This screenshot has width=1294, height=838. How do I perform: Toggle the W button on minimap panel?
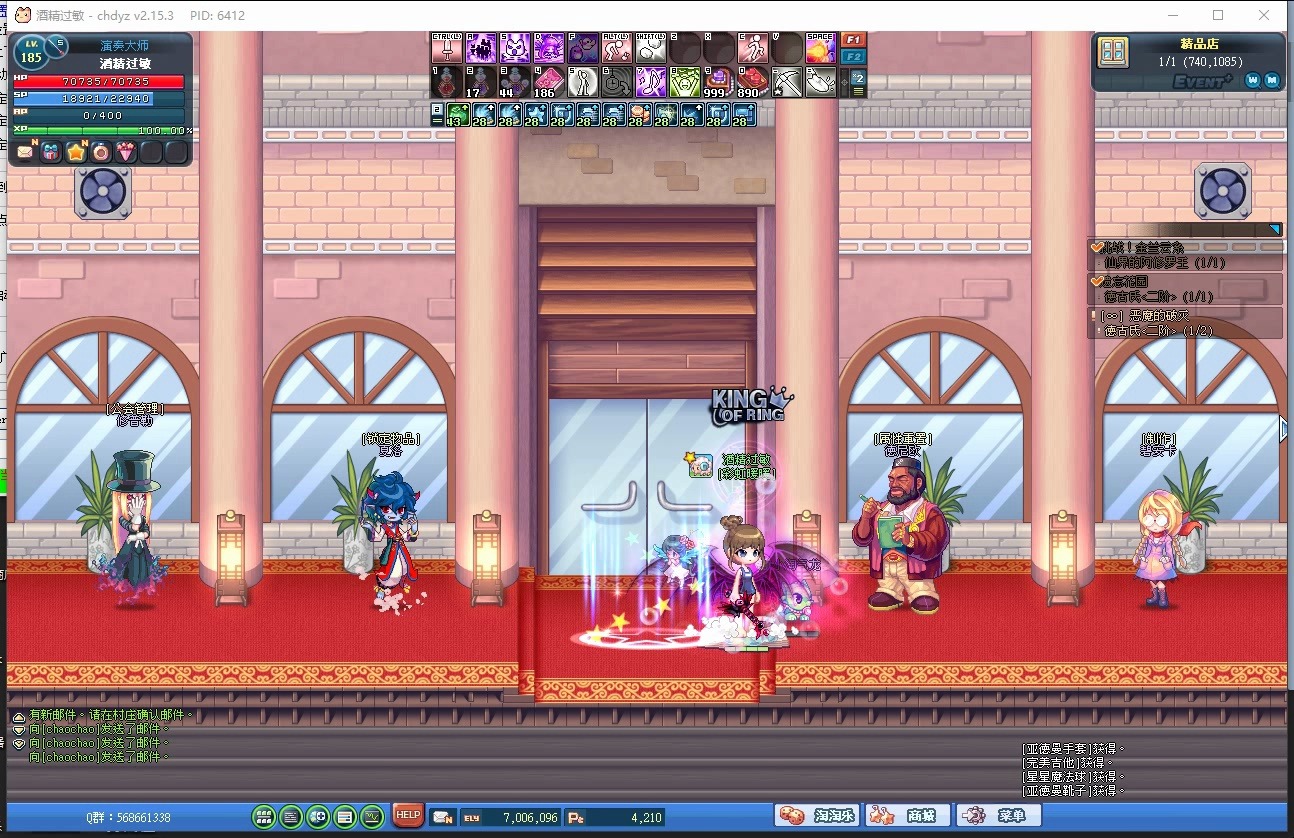click(x=1252, y=80)
